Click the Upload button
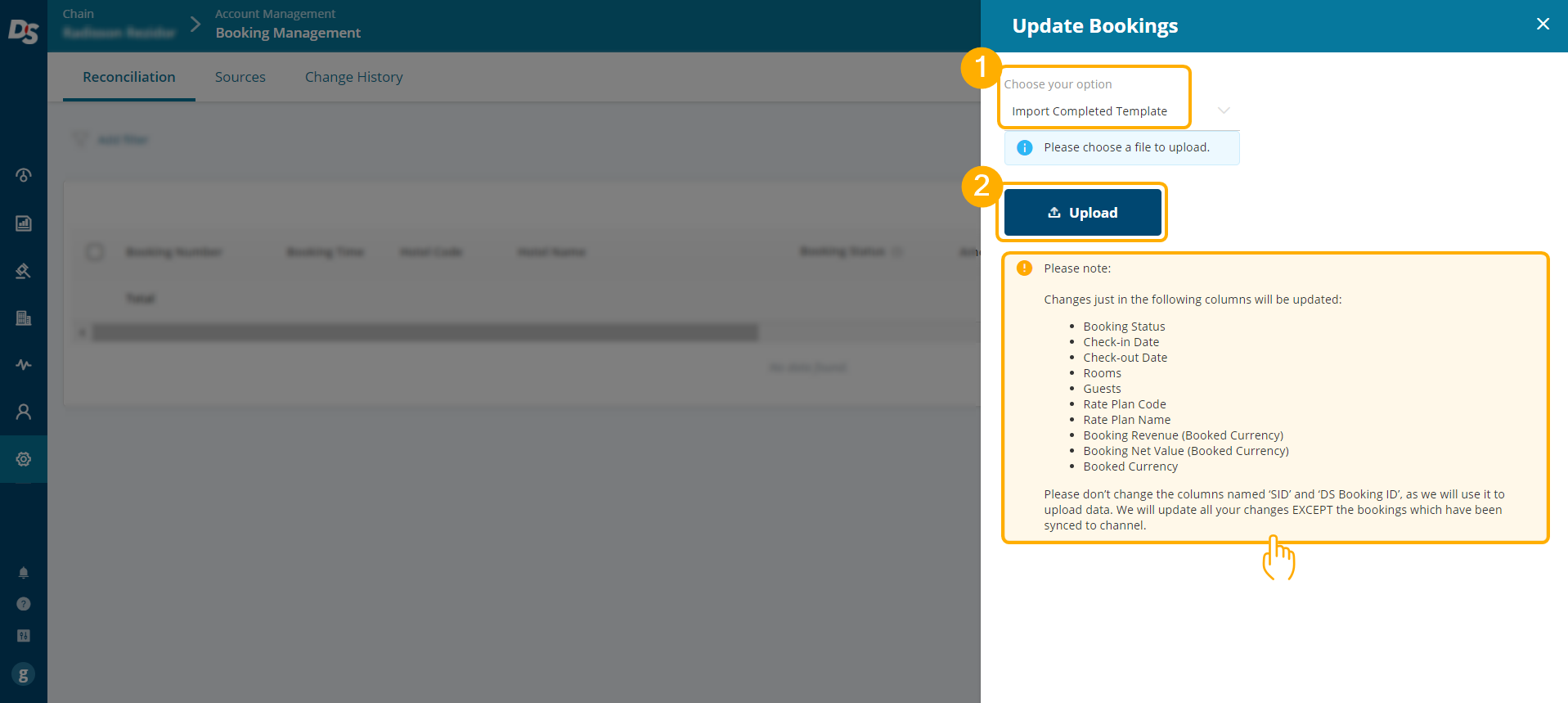 tap(1082, 213)
